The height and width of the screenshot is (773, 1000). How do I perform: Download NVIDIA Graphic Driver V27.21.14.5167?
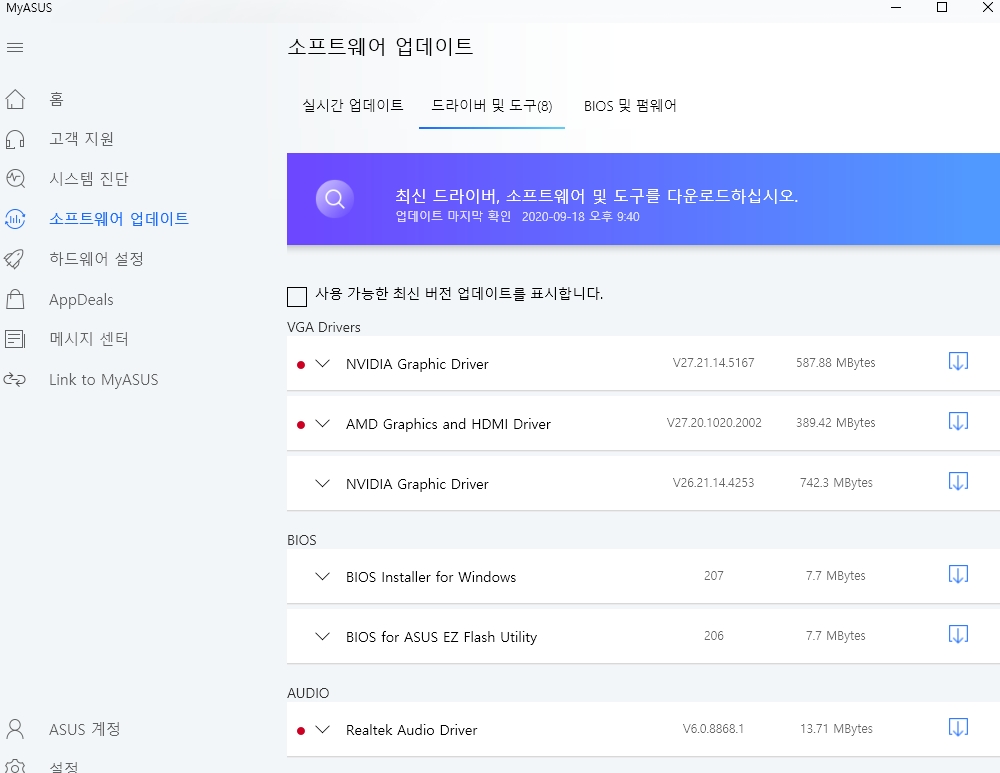[959, 362]
